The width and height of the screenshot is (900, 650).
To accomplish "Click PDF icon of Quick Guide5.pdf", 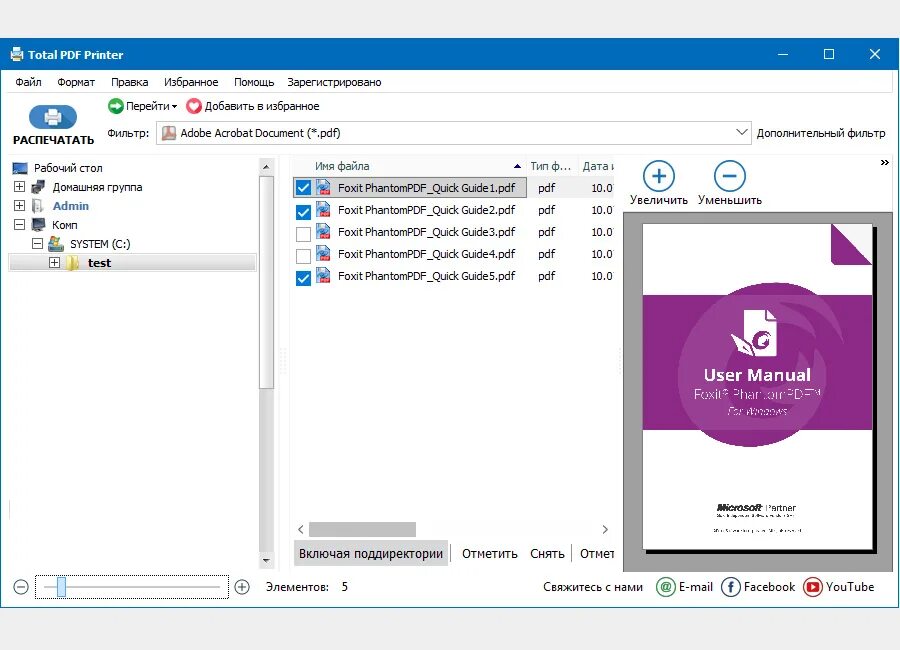I will (x=323, y=275).
